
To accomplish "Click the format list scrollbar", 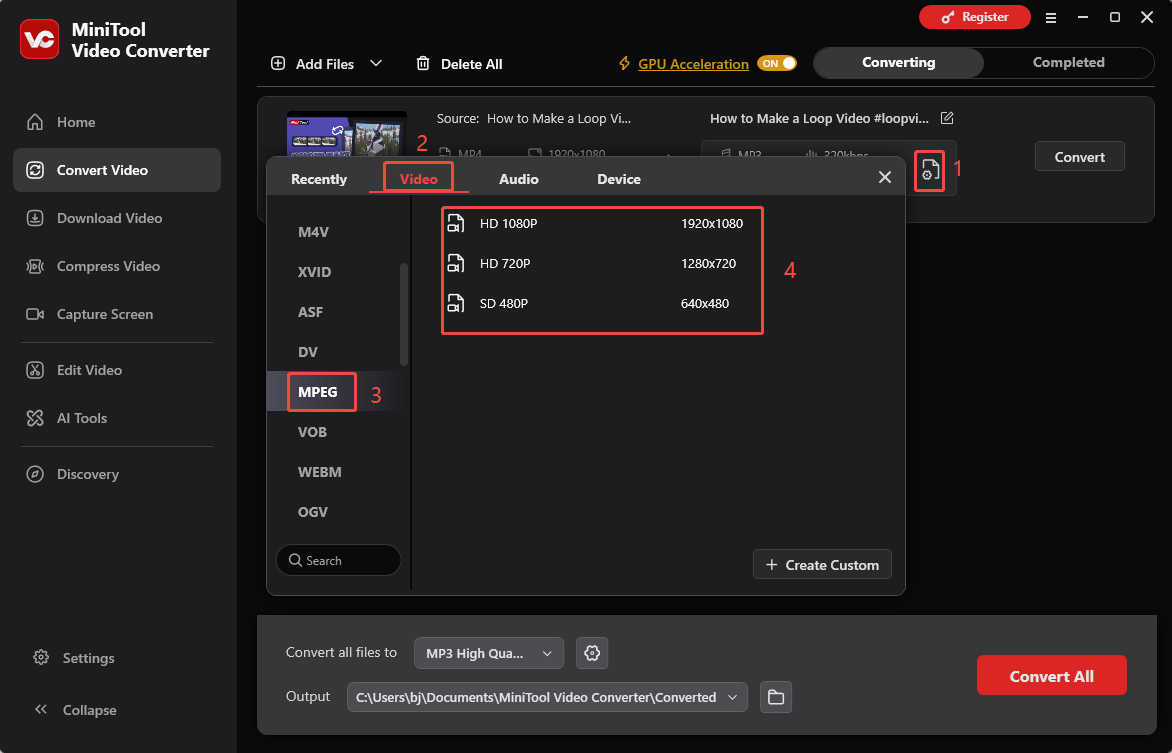I will pos(404,314).
